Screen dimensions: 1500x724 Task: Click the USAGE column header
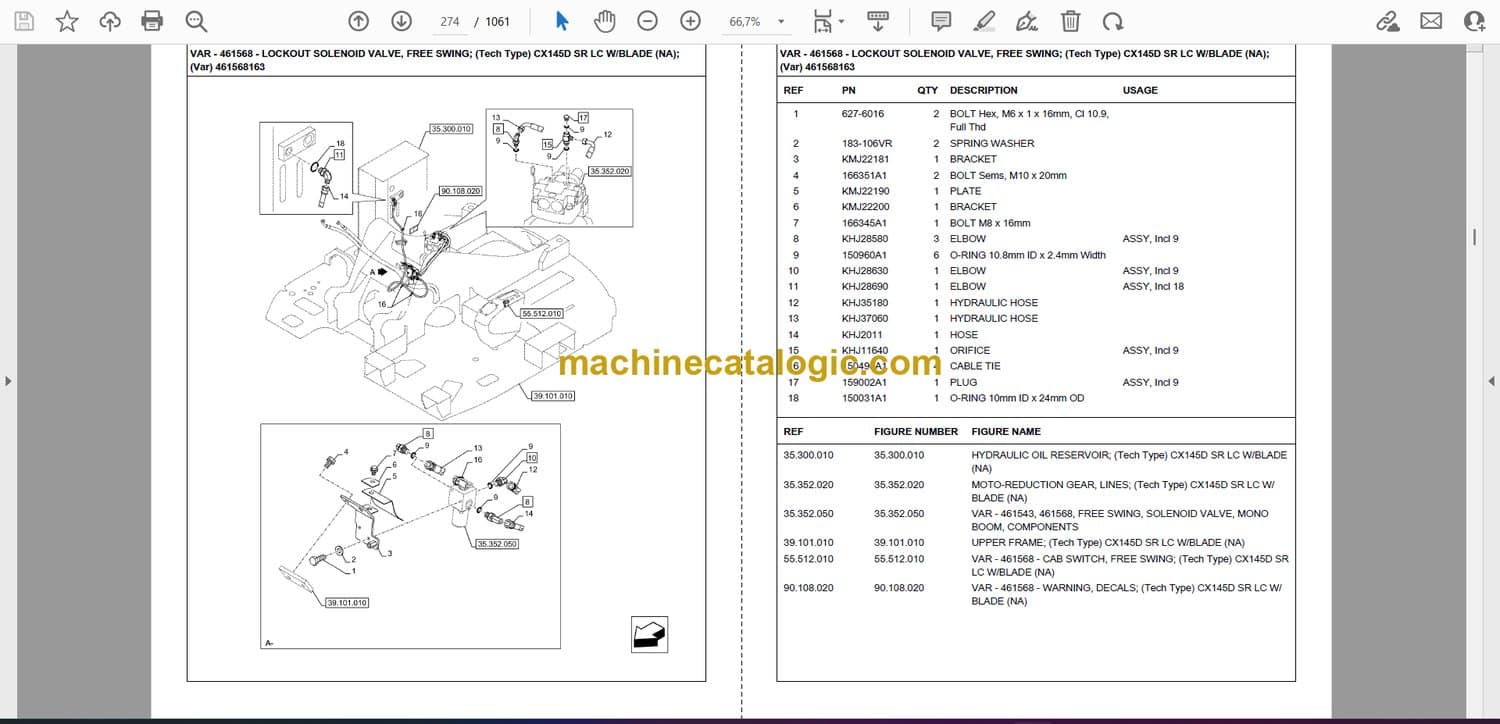[1140, 90]
